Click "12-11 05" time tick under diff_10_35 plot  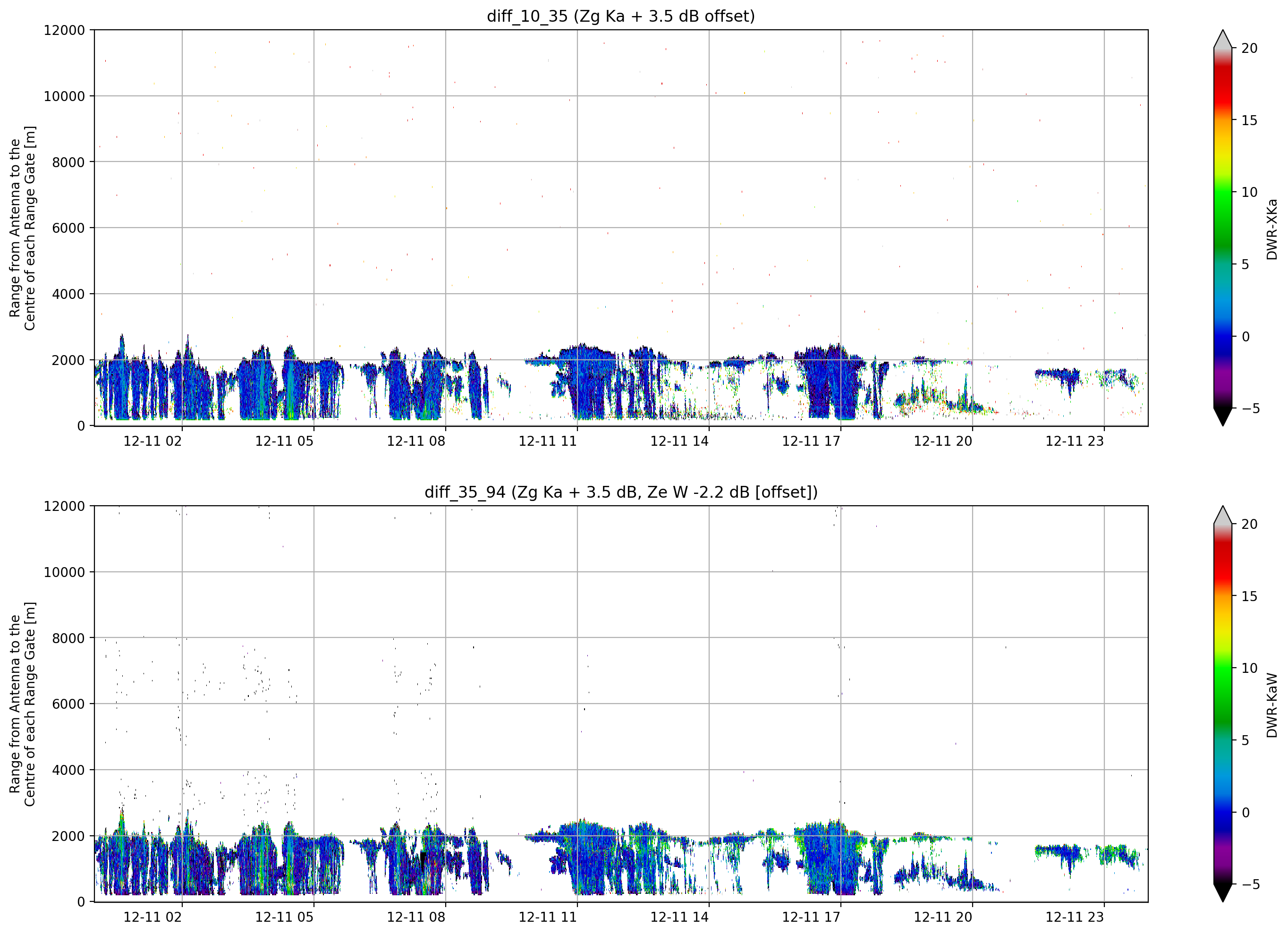tap(284, 441)
